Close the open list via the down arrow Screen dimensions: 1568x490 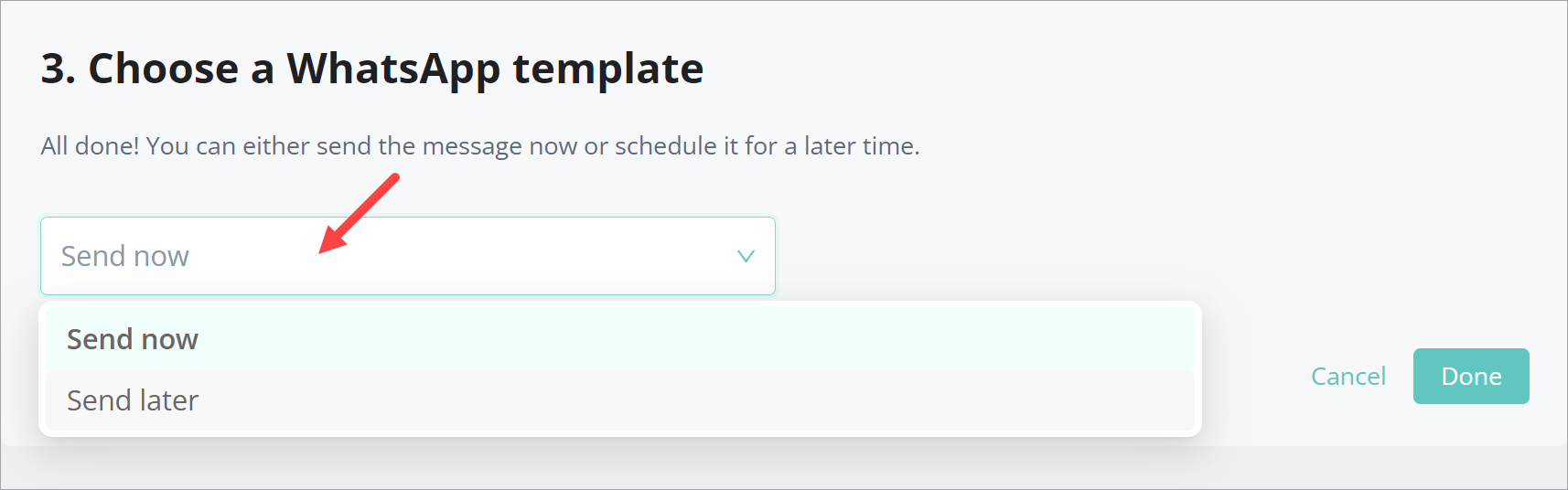(x=746, y=256)
